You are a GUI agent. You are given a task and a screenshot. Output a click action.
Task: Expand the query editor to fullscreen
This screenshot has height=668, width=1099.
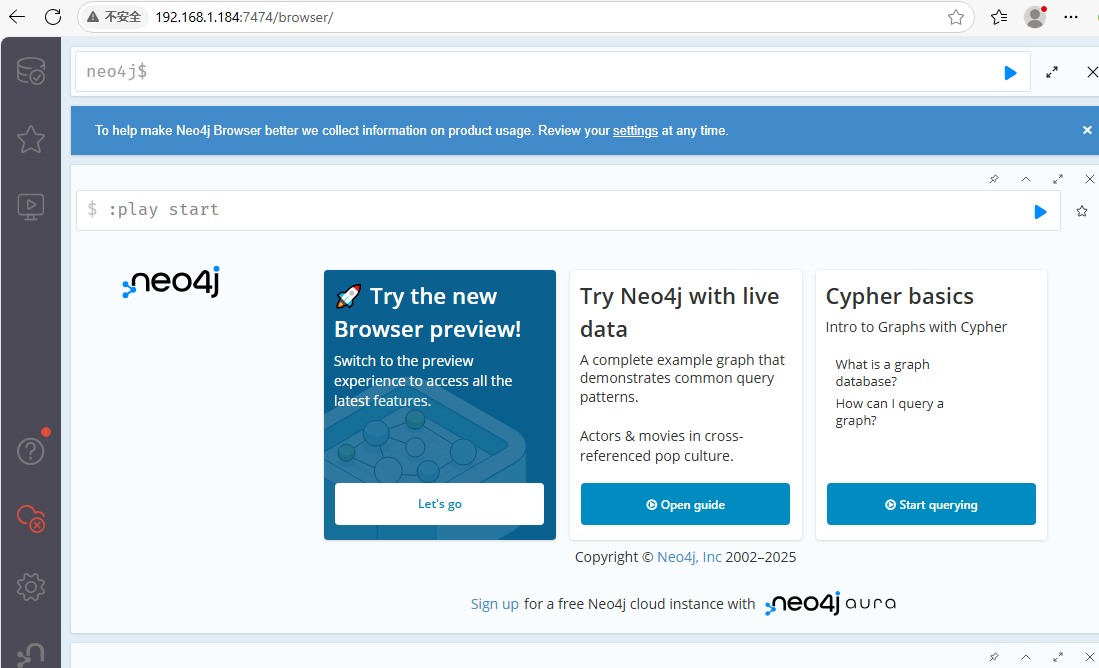tap(1051, 71)
